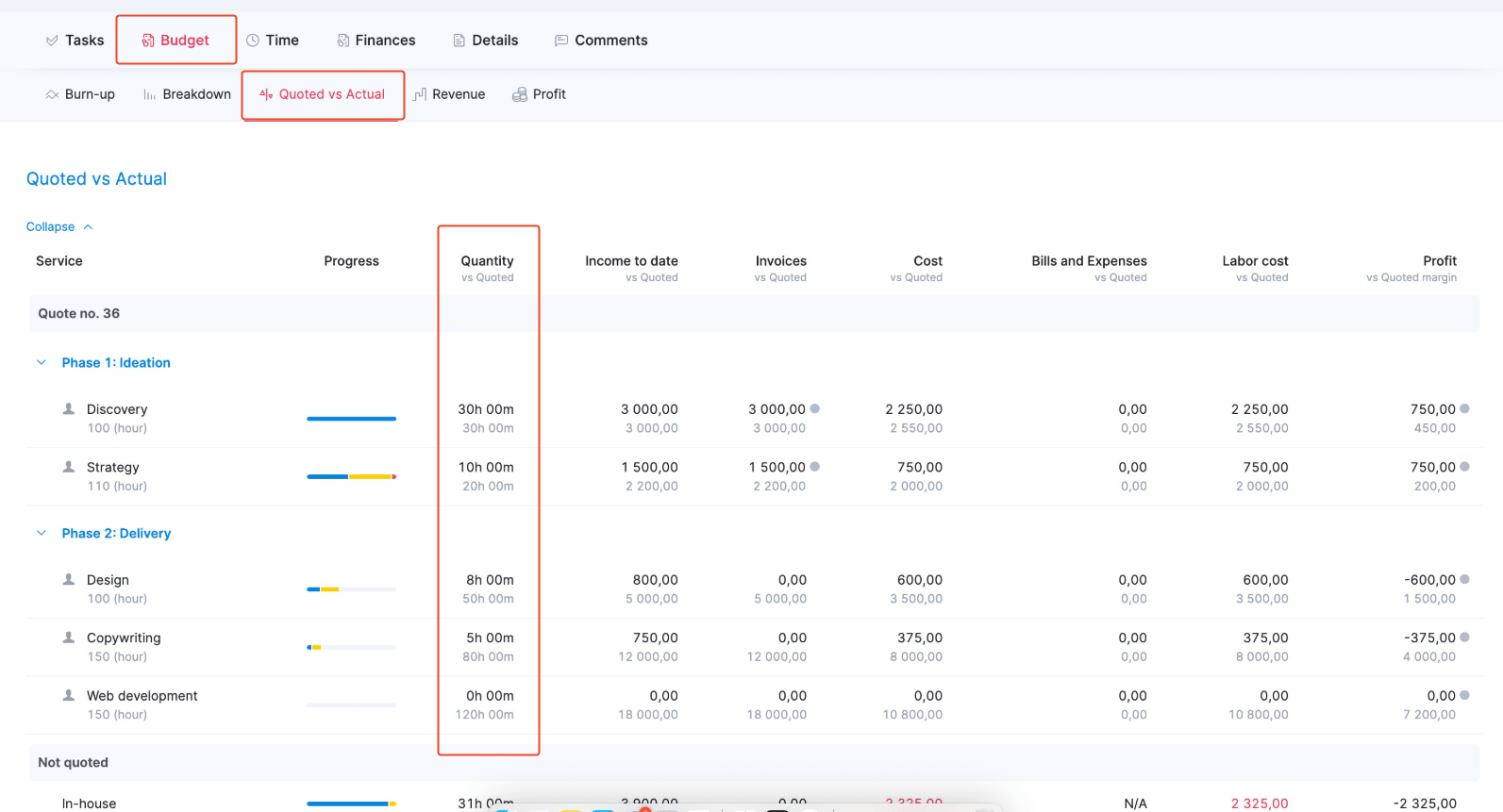
Task: Click the person icon next to Copywriting
Action: point(69,638)
